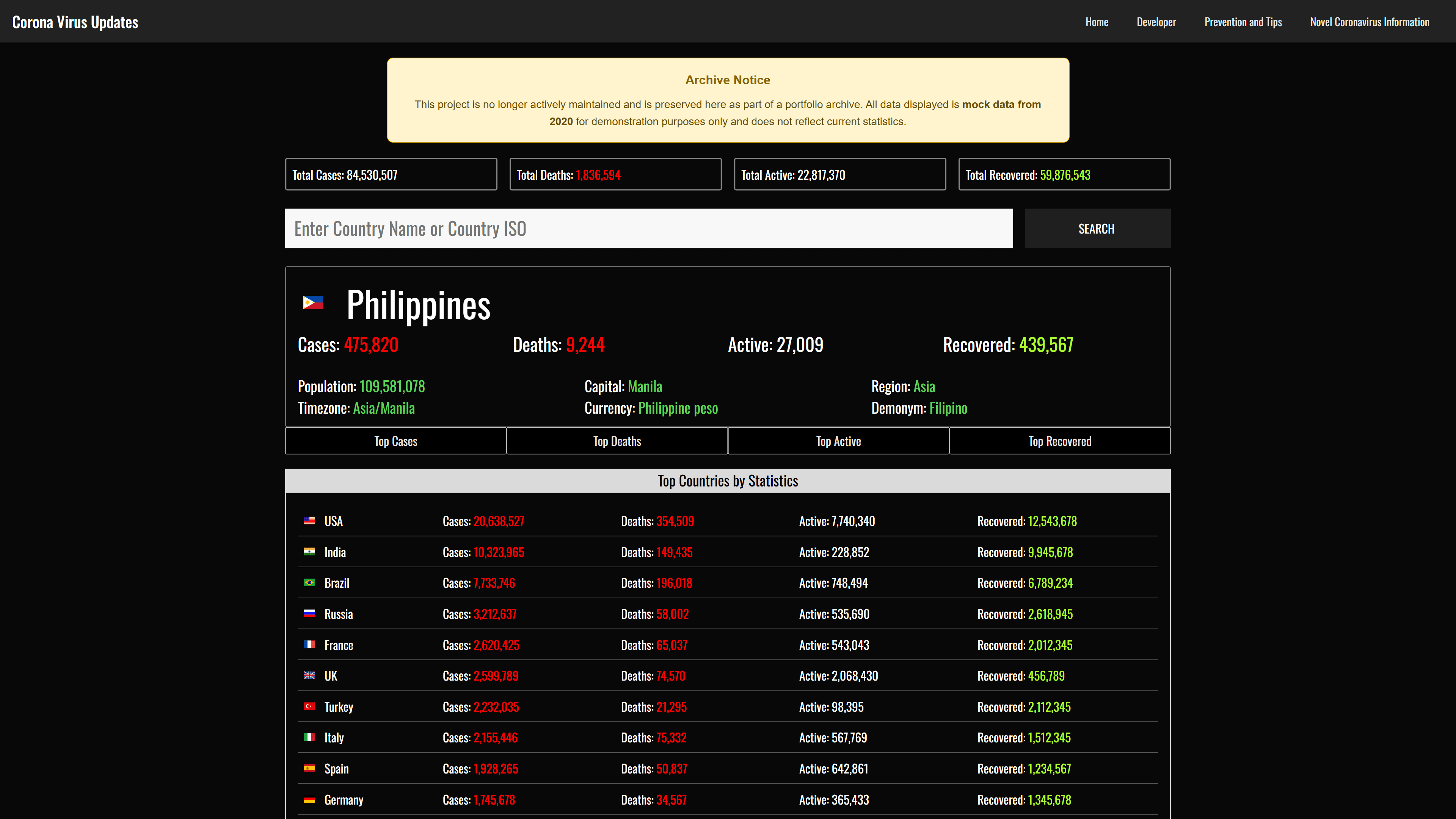Image resolution: width=1456 pixels, height=819 pixels.
Task: Open the Home nav link
Action: (1097, 22)
